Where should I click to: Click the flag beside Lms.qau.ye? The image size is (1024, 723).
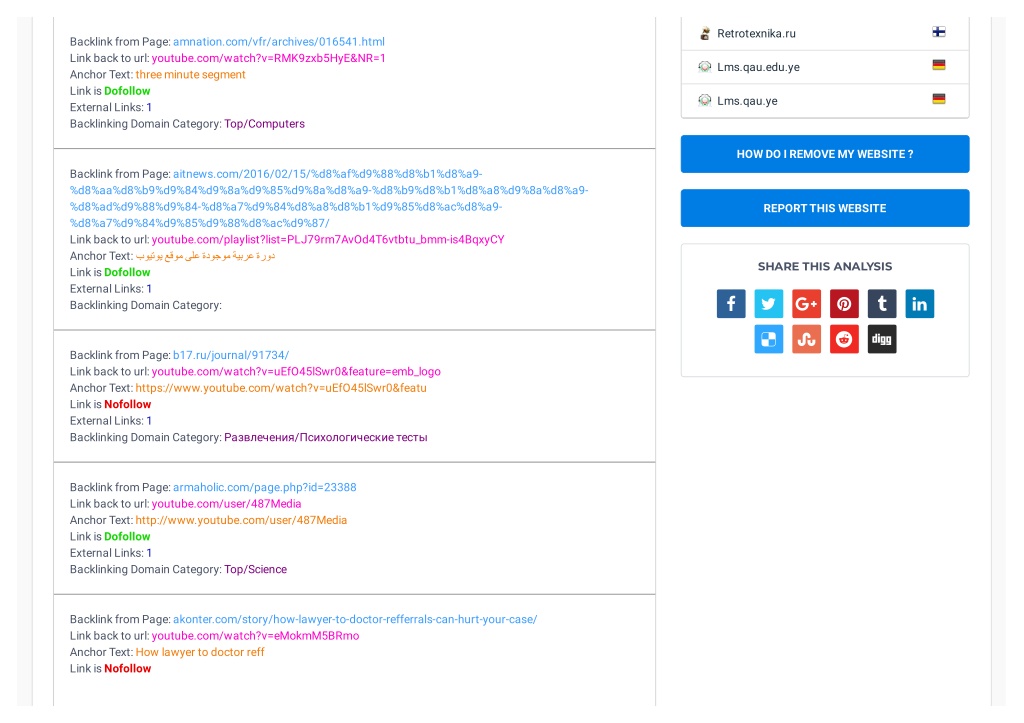pos(939,99)
